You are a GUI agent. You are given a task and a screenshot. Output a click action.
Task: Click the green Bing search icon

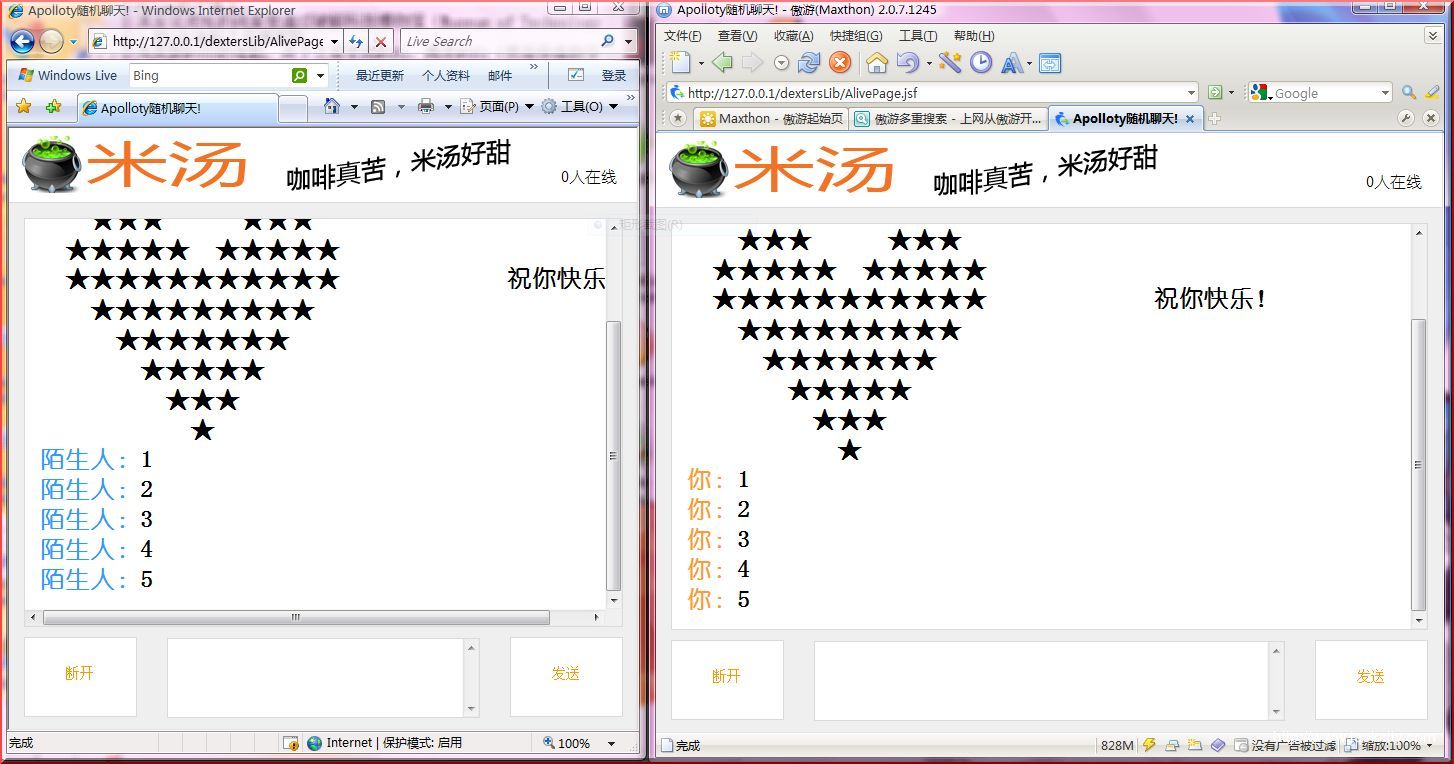coord(299,75)
